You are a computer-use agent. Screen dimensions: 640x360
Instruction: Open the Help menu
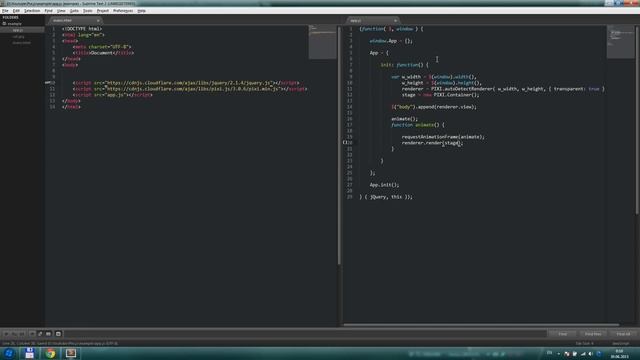[x=142, y=11]
